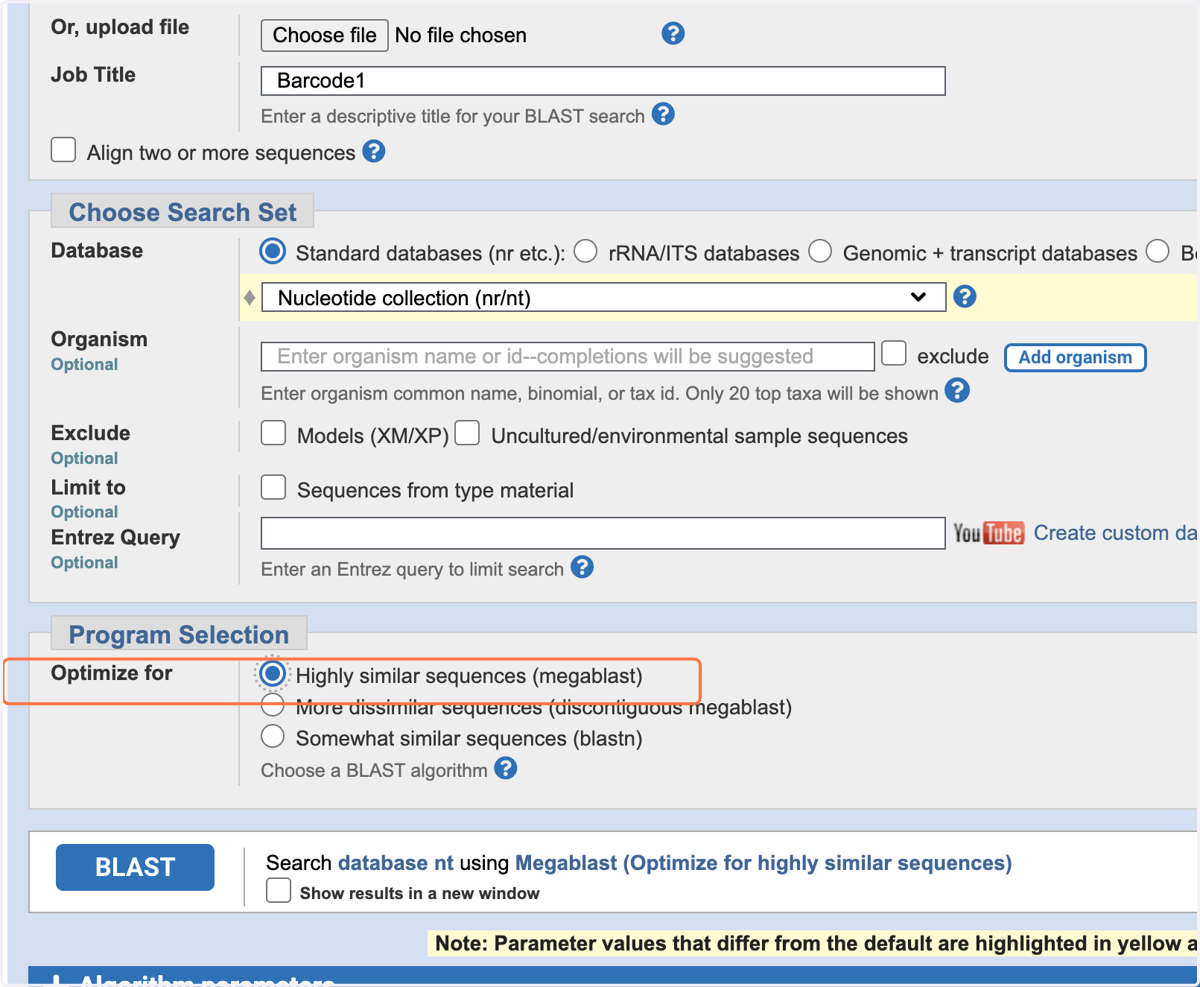This screenshot has width=1200, height=987.
Task: Select Somewhat similar sequences (blastn) option
Action: point(272,737)
